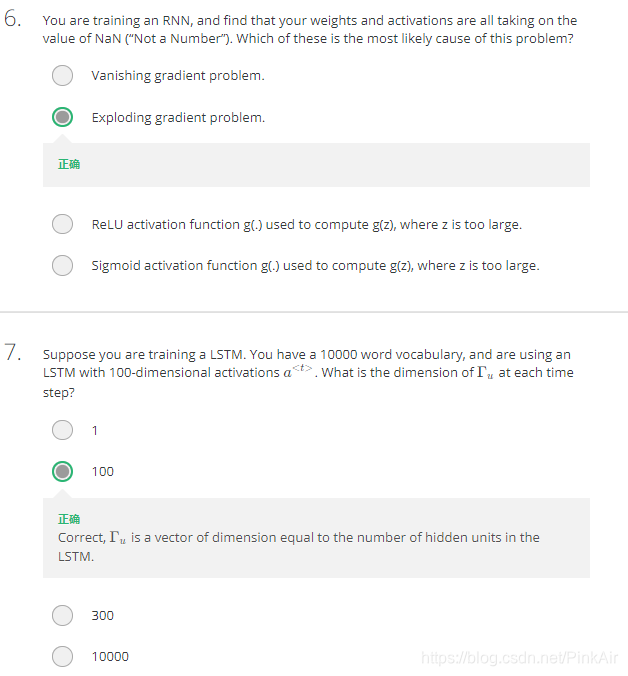Image resolution: width=628 pixels, height=676 pixels.
Task: Pick the radio button for answer 10000
Action: click(x=62, y=657)
